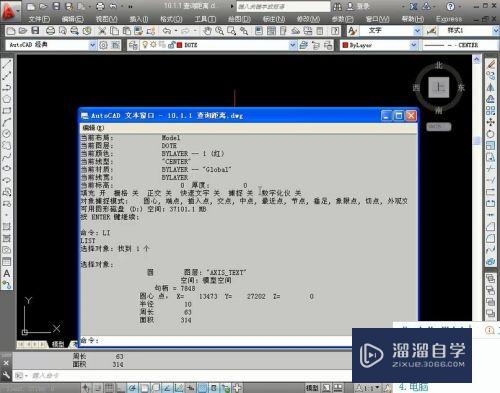Image resolution: width=500 pixels, height=393 pixels.
Task: Select the Polygon draw tool
Action: tap(7, 99)
